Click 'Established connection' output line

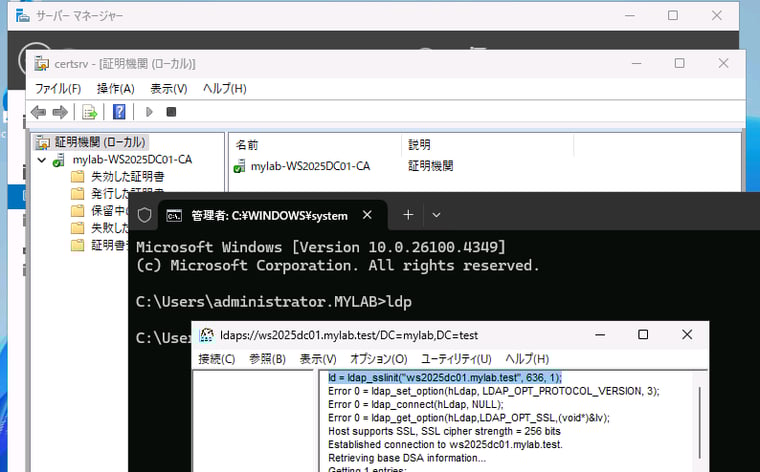pos(445,444)
